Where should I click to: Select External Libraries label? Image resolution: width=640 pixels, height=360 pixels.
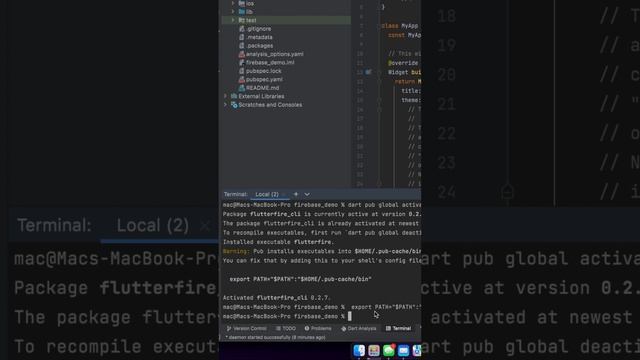click(x=261, y=96)
